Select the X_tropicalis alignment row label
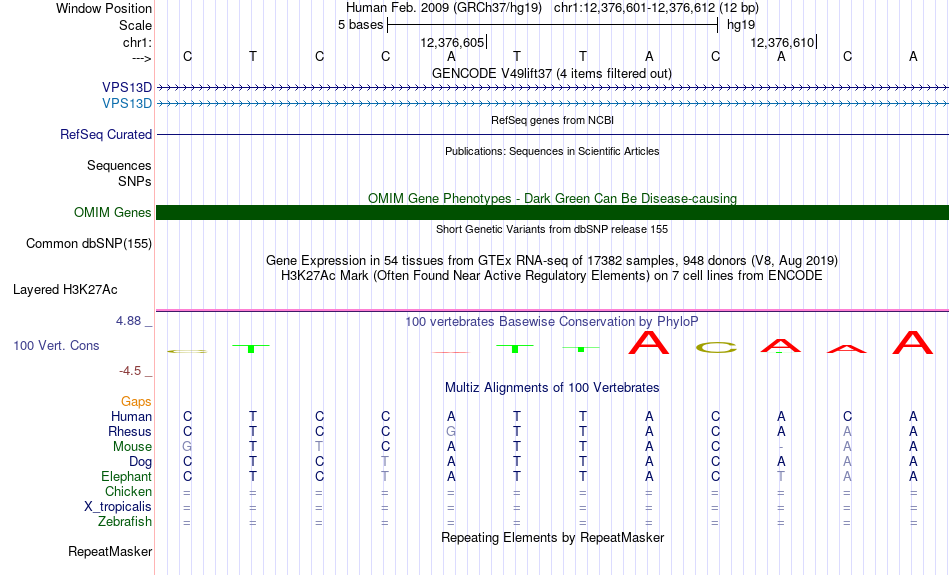 [x=118, y=507]
